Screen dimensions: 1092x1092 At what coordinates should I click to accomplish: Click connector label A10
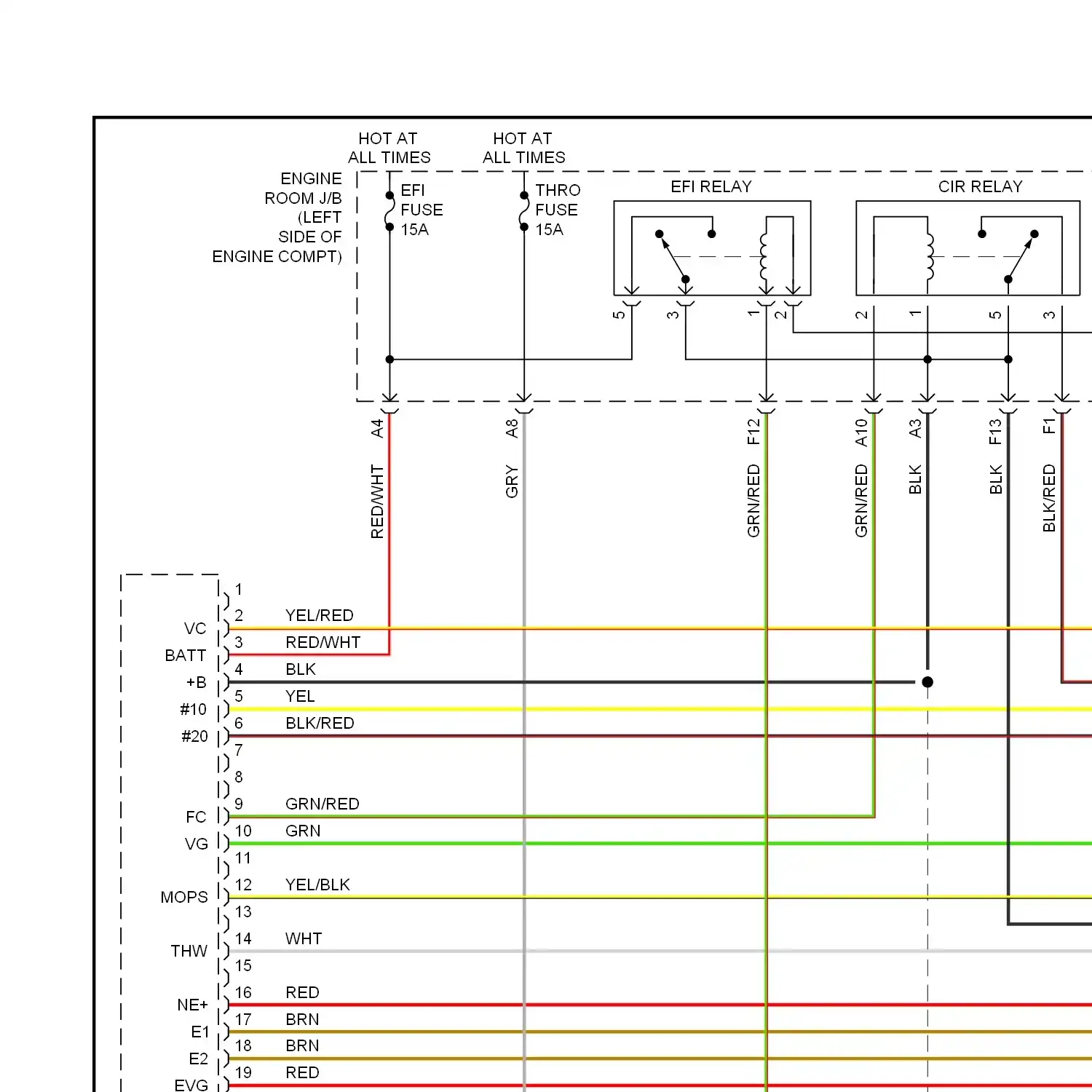pos(861,432)
